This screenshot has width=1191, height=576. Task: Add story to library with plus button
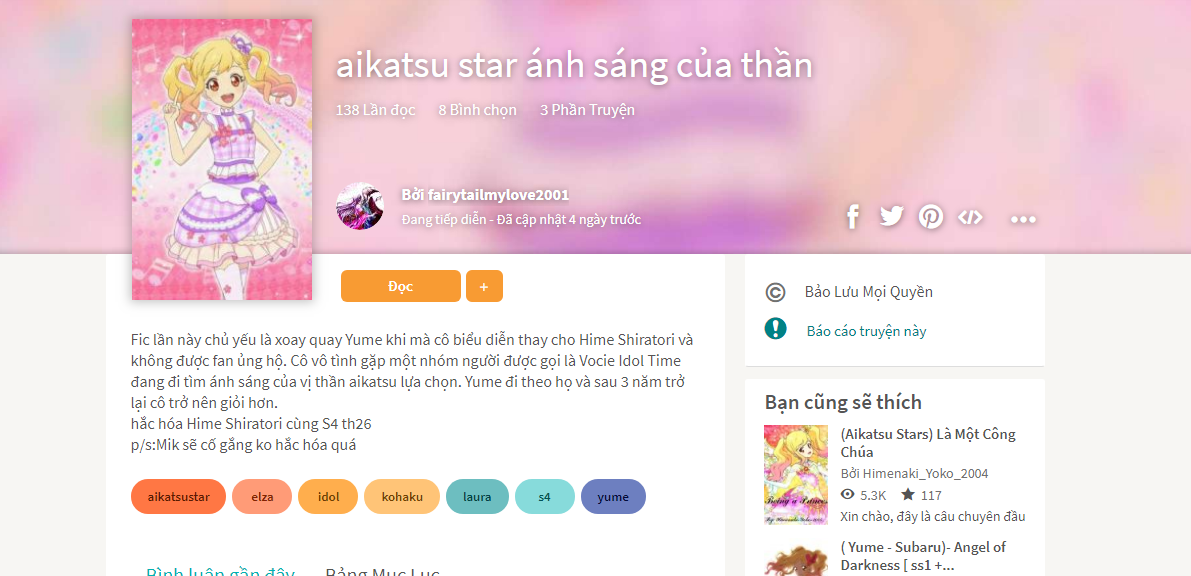tap(484, 286)
